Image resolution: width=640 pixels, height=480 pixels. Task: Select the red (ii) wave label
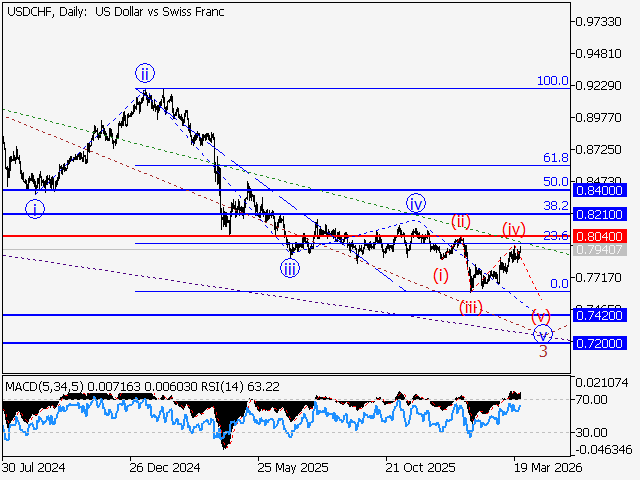460,220
